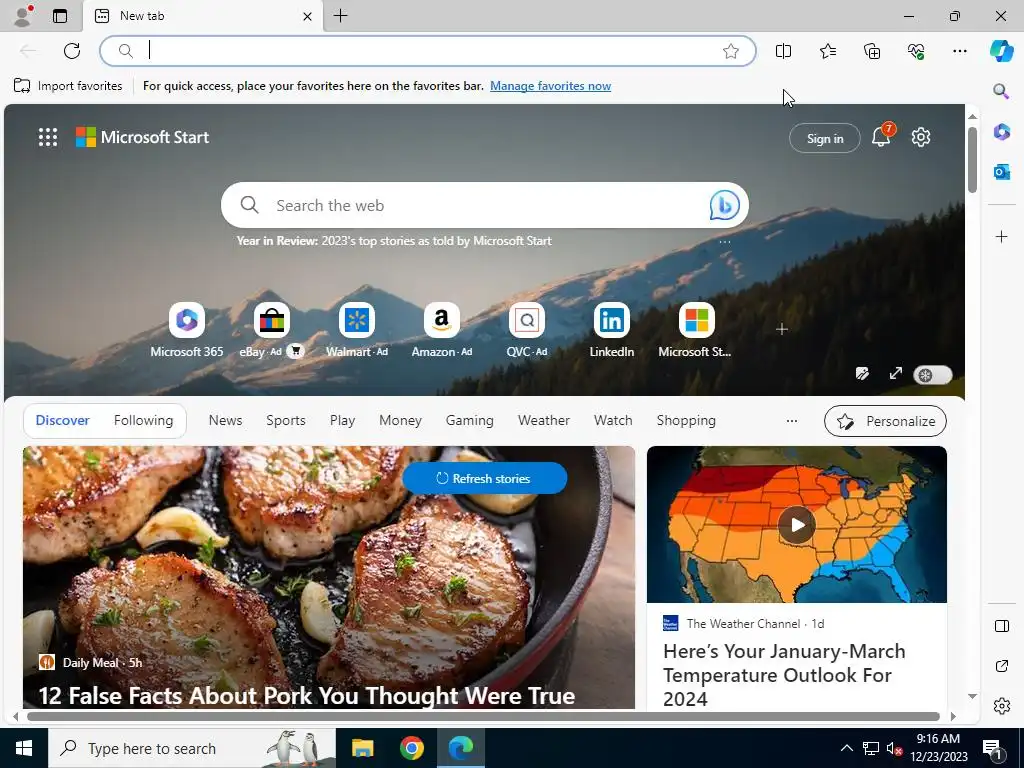
Task: Open the Microsoft Store quick link
Action: tap(696, 330)
